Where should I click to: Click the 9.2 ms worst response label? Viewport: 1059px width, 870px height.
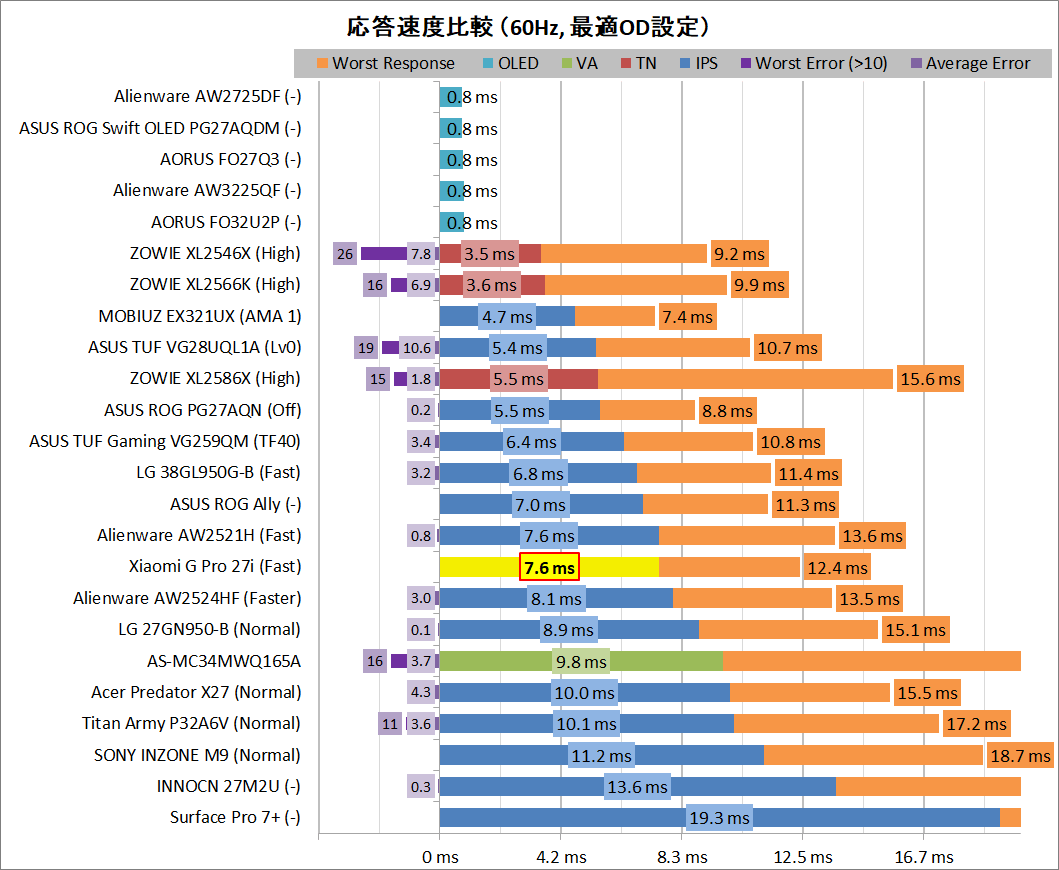pyautogui.click(x=740, y=254)
